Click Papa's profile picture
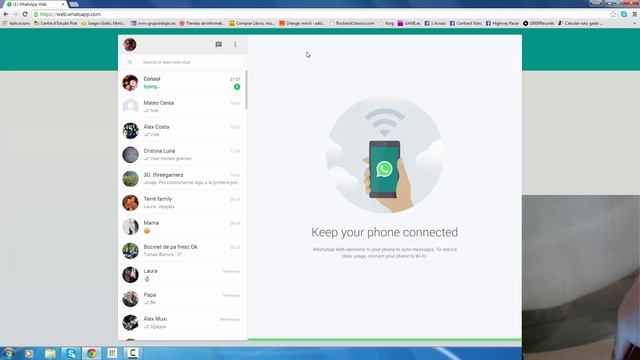This screenshot has height=360, width=640. (130, 299)
